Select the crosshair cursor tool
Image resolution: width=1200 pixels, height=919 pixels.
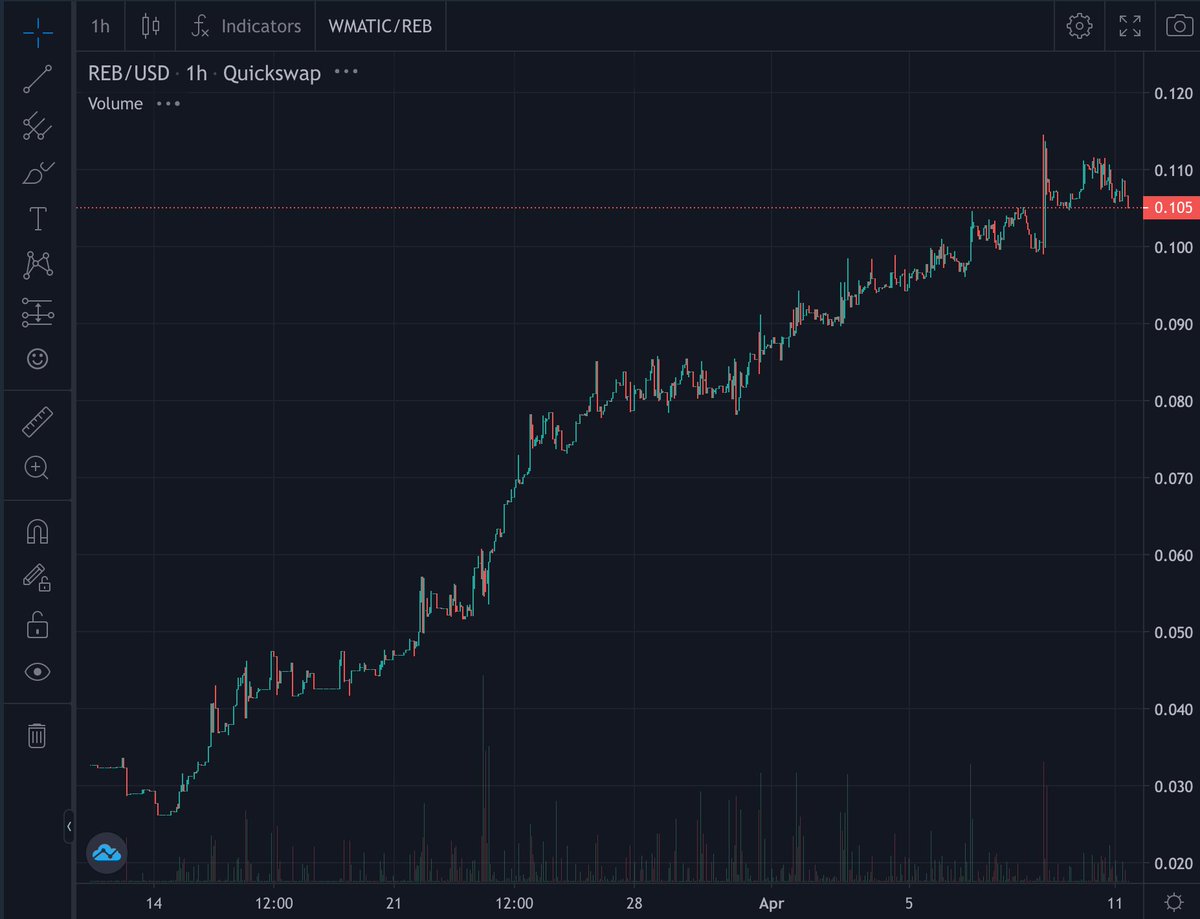37,31
